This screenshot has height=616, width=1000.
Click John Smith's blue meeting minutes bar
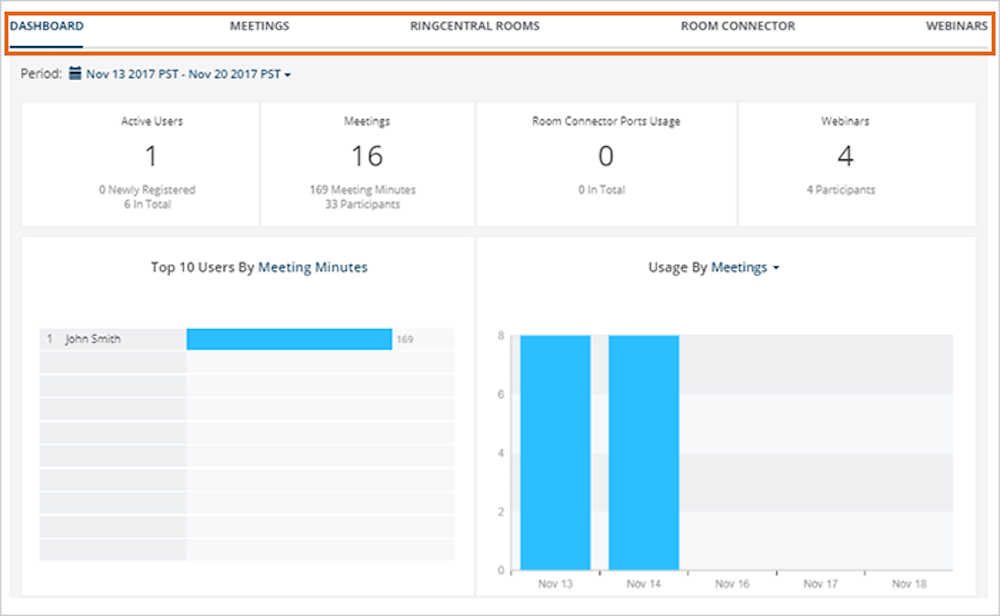pyautogui.click(x=289, y=339)
